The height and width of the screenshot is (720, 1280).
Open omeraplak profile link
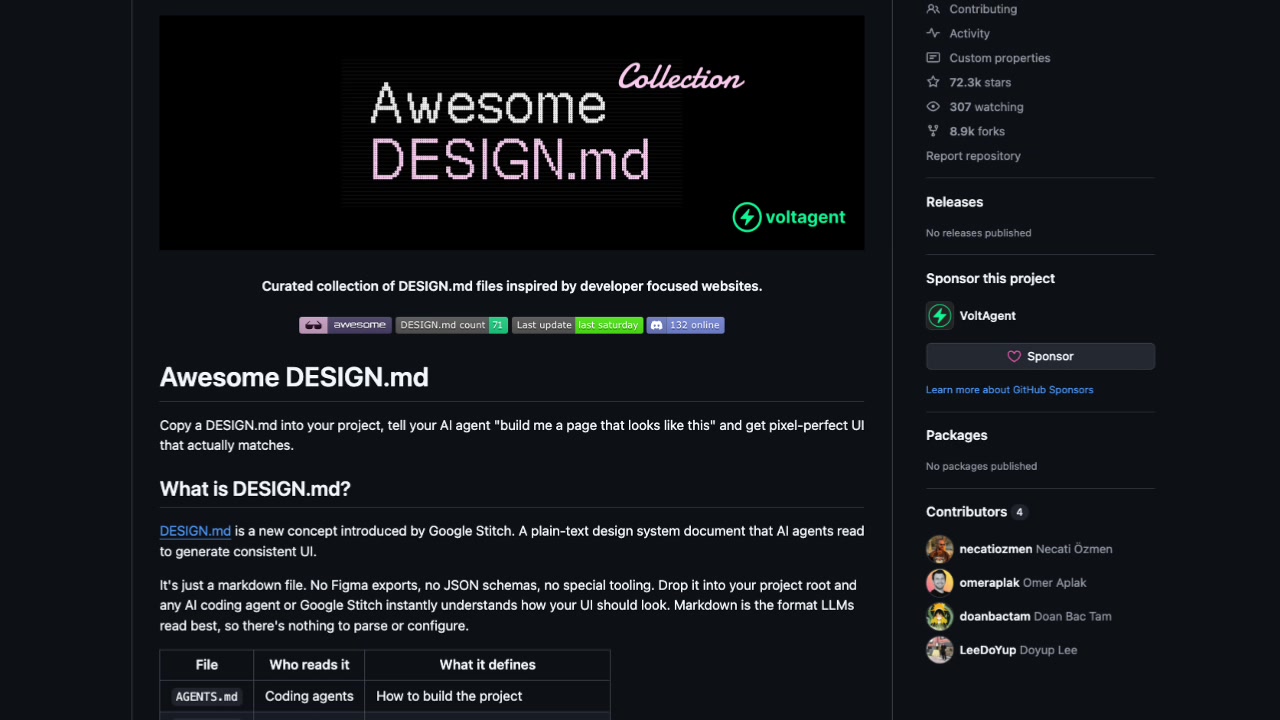click(x=989, y=583)
